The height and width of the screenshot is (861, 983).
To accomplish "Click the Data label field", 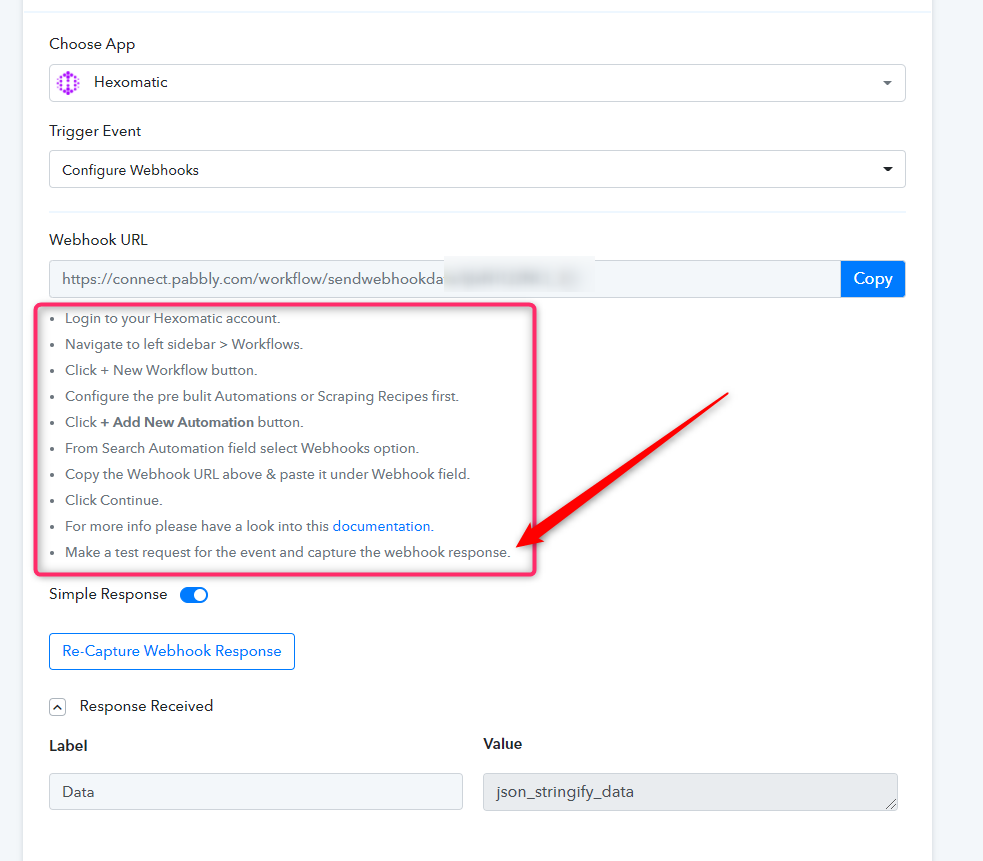I will [256, 791].
